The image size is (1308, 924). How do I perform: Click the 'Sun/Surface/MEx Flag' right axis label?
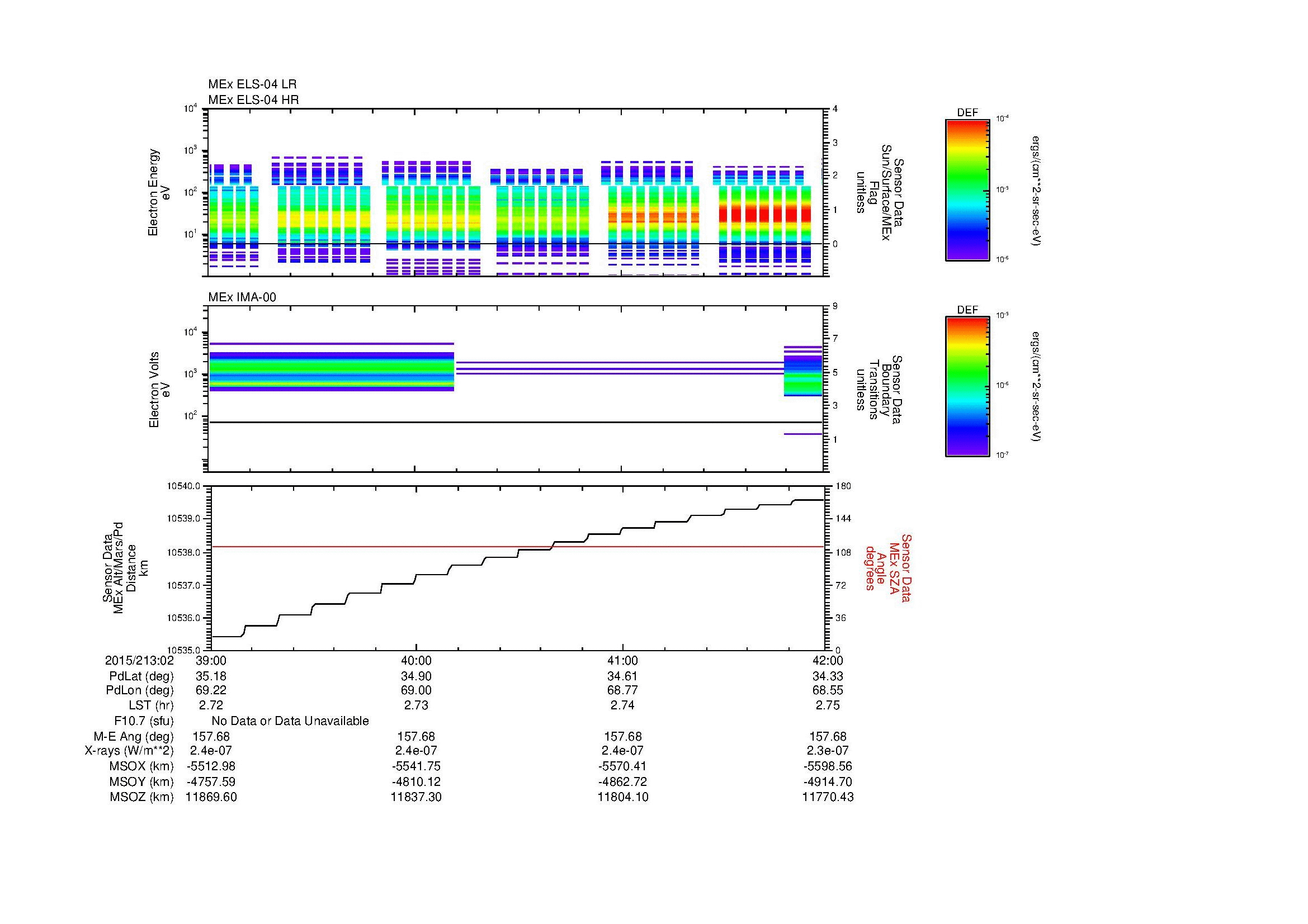click(x=879, y=192)
